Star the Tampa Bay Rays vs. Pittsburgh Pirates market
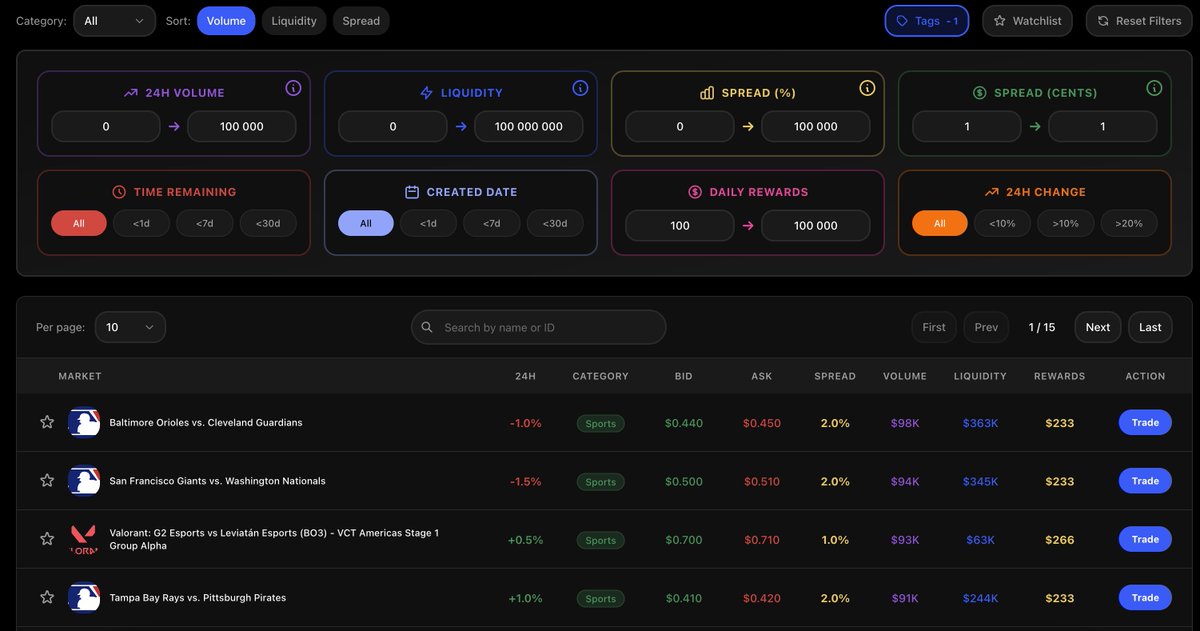1200x631 pixels. pos(47,598)
